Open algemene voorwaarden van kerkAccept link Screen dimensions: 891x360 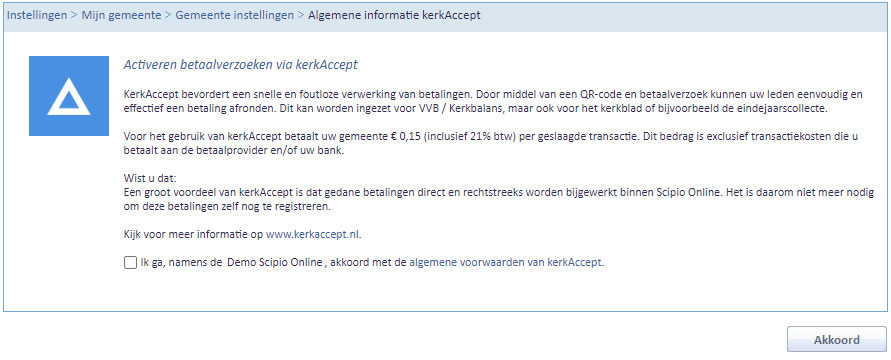[x=505, y=263]
